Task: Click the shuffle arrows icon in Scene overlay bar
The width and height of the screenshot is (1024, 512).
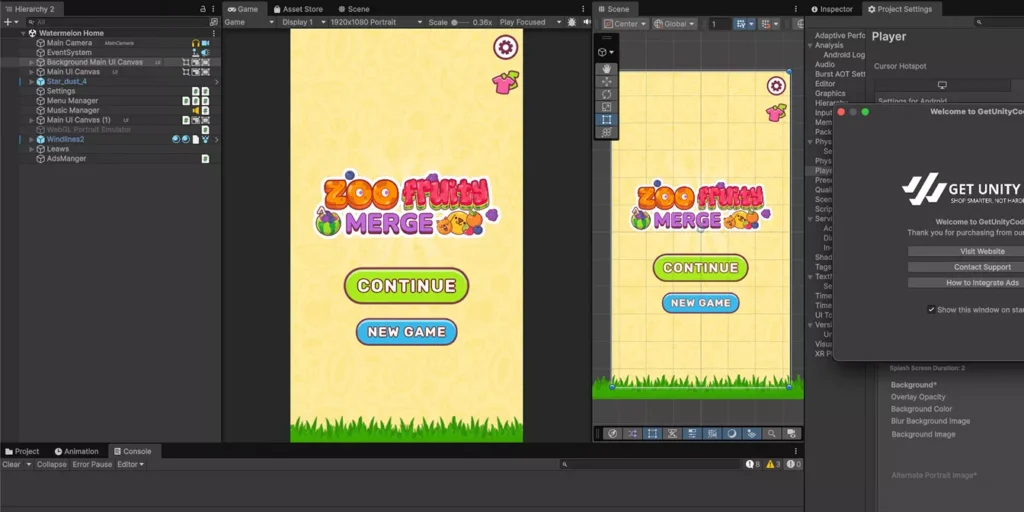Action: [x=632, y=433]
